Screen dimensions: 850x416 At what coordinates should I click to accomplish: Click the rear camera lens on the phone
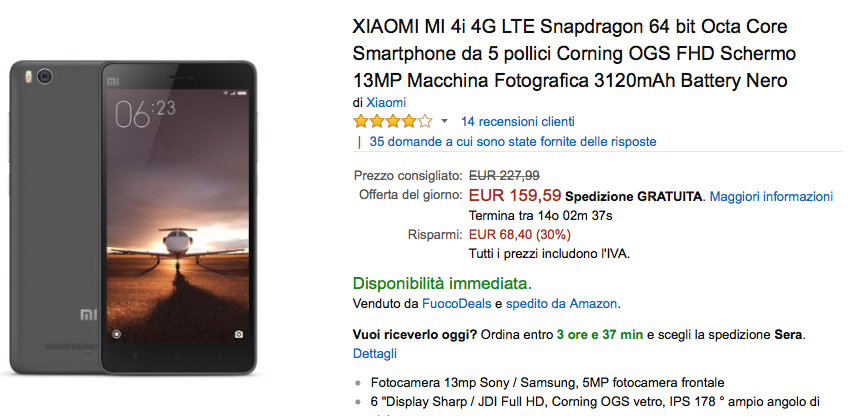pyautogui.click(x=45, y=76)
